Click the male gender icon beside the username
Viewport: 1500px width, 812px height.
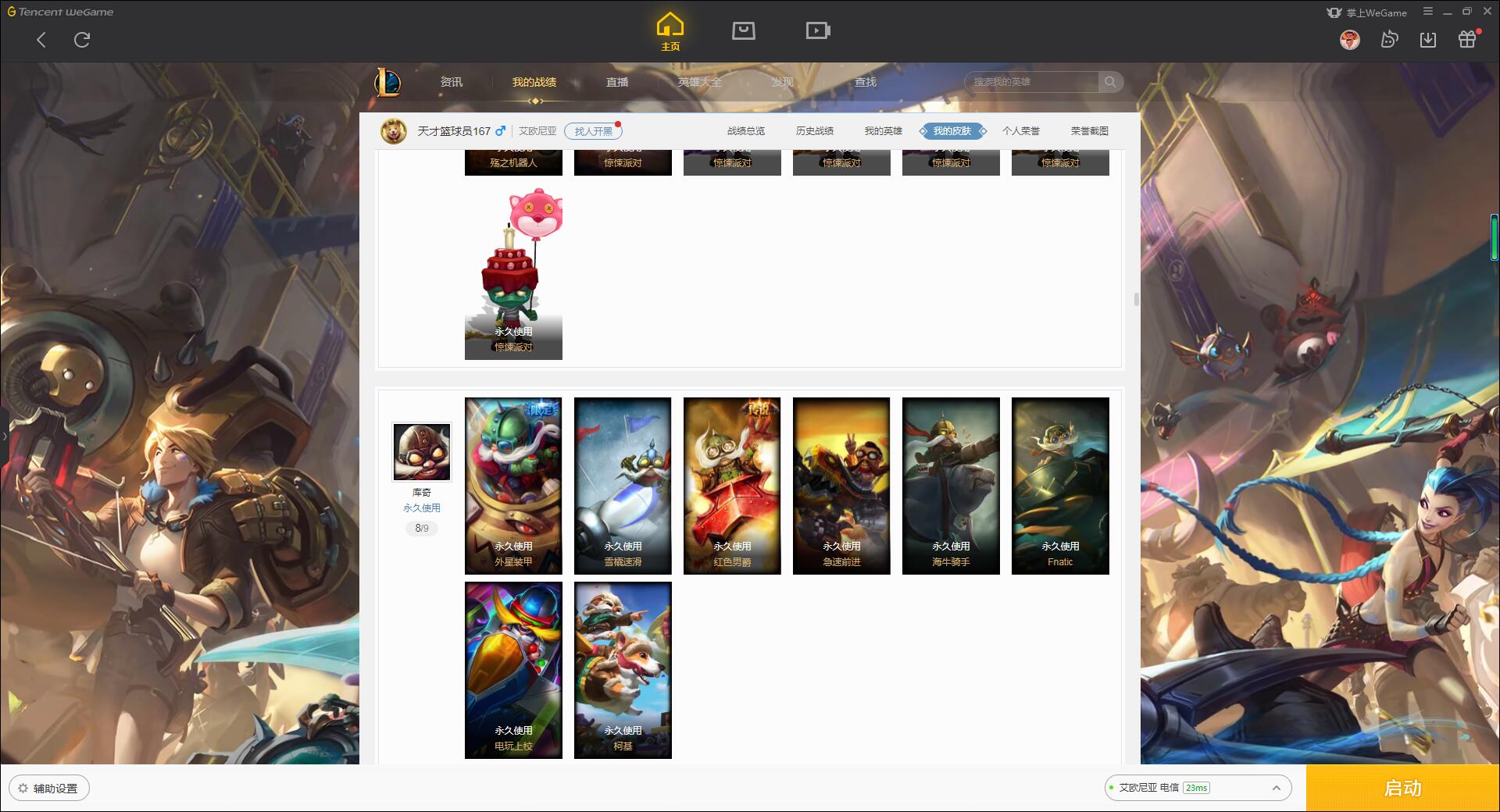pos(500,131)
